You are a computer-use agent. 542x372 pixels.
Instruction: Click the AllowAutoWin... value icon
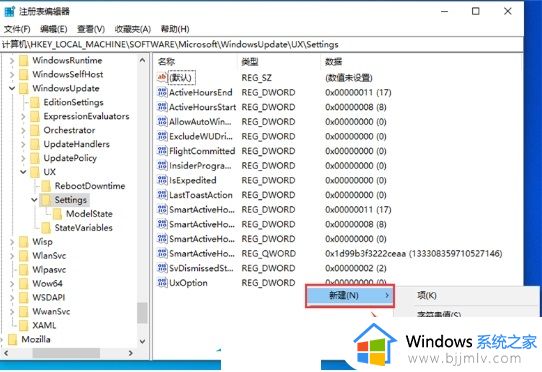[162, 122]
